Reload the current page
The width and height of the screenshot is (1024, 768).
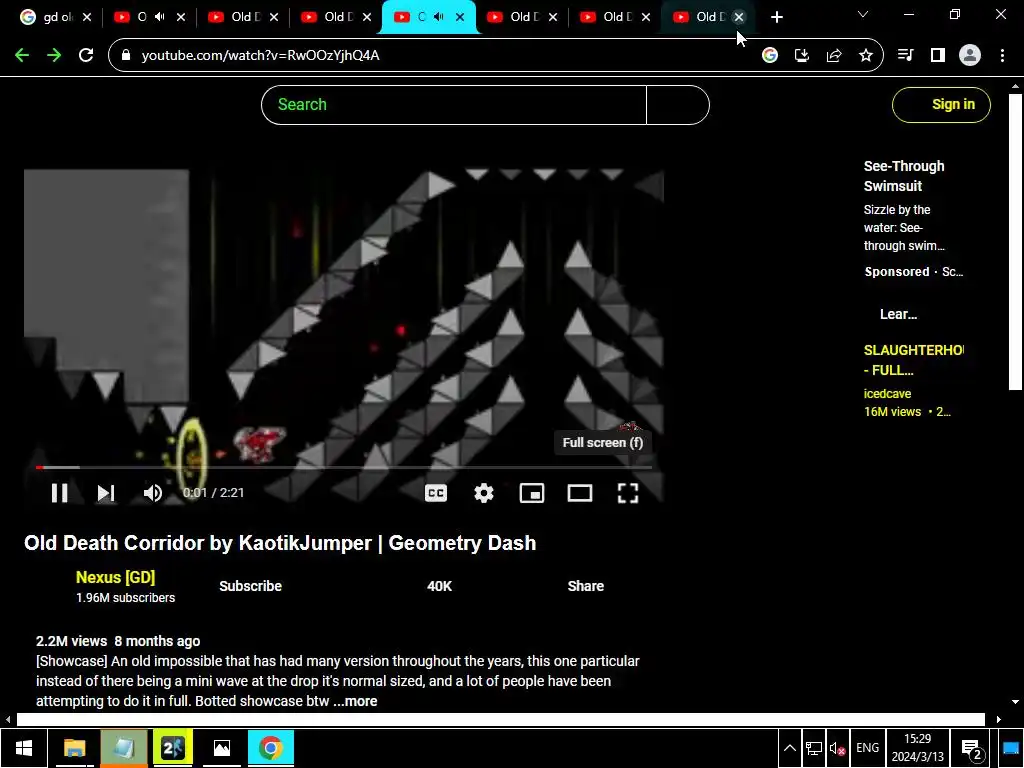[x=86, y=56]
